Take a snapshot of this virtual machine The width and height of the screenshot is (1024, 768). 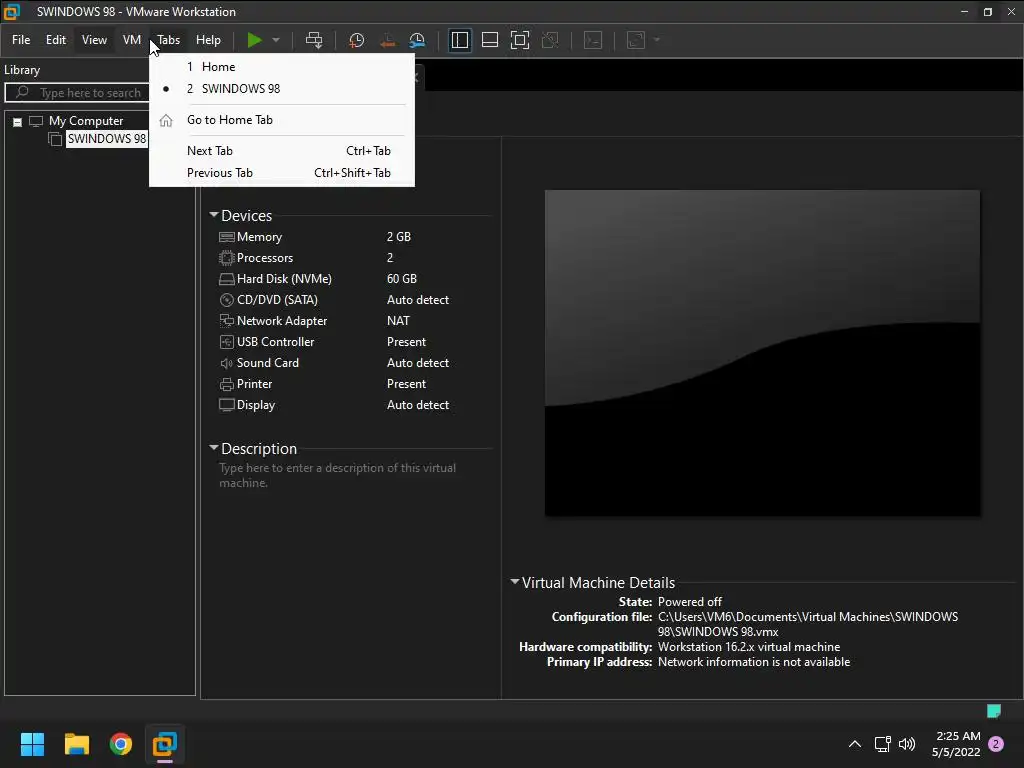point(357,40)
